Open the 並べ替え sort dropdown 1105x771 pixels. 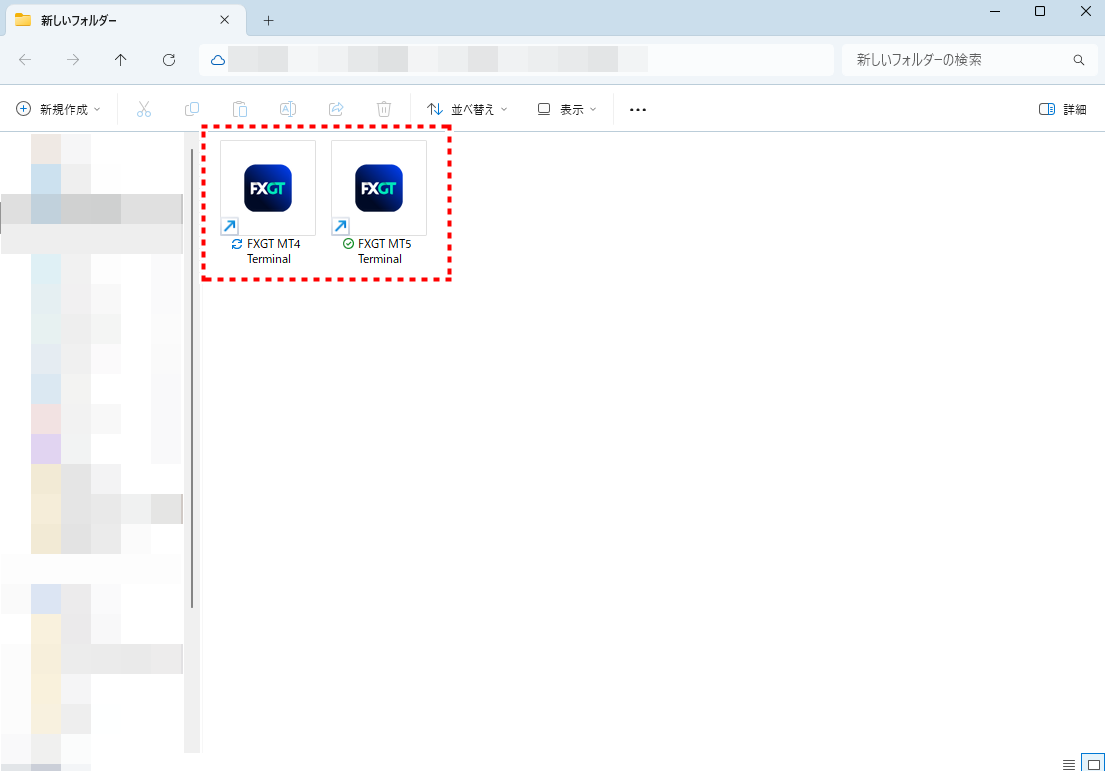467,109
